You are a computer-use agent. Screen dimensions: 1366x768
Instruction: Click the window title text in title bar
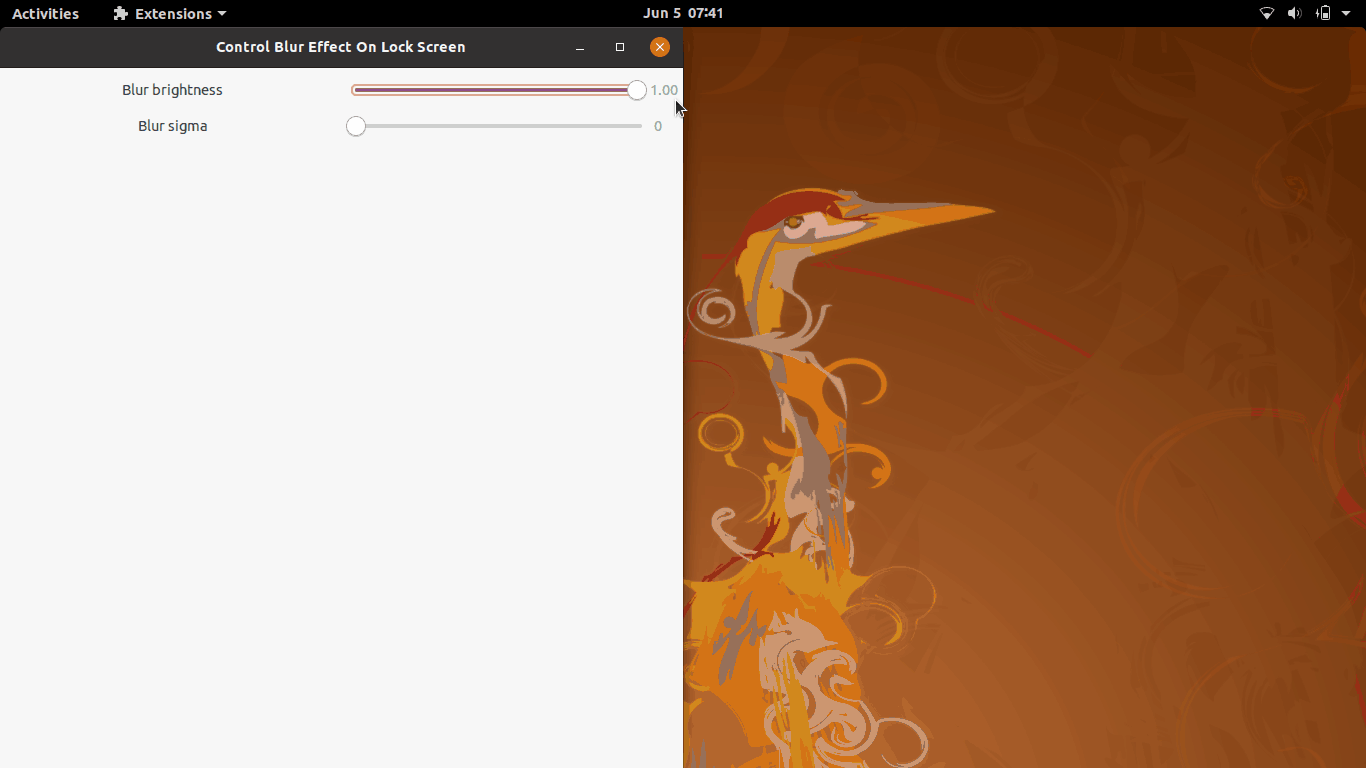(340, 47)
